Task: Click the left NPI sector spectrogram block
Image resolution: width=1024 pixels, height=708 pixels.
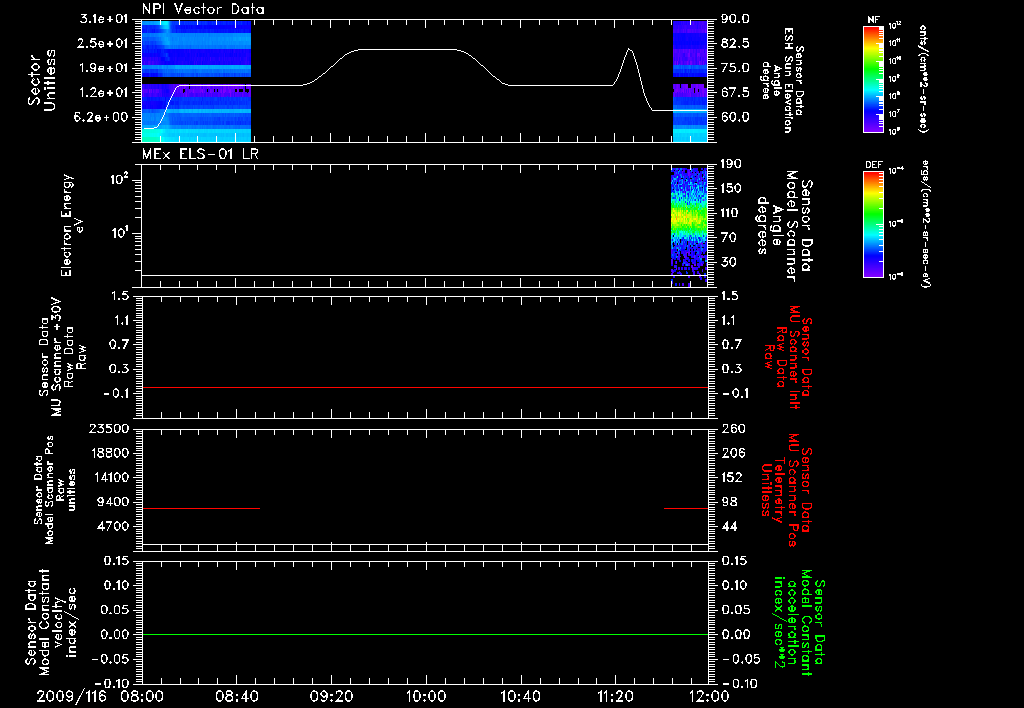Action: pos(196,81)
